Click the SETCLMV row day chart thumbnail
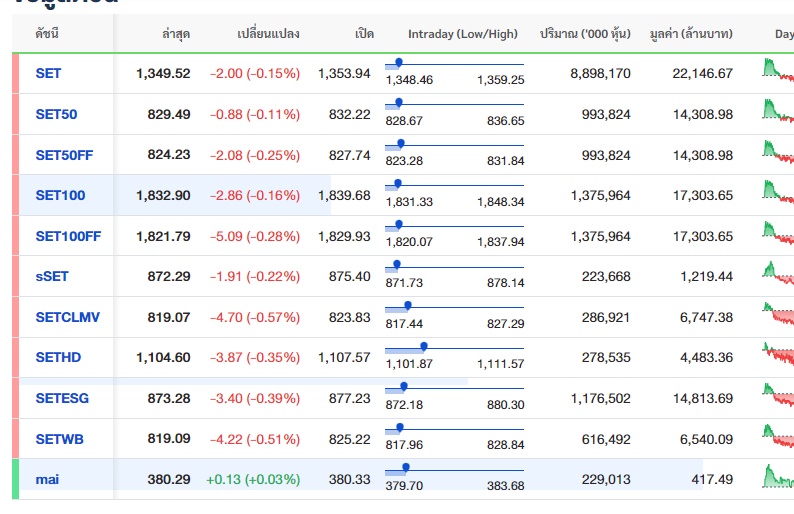The image size is (794, 514). point(778,314)
